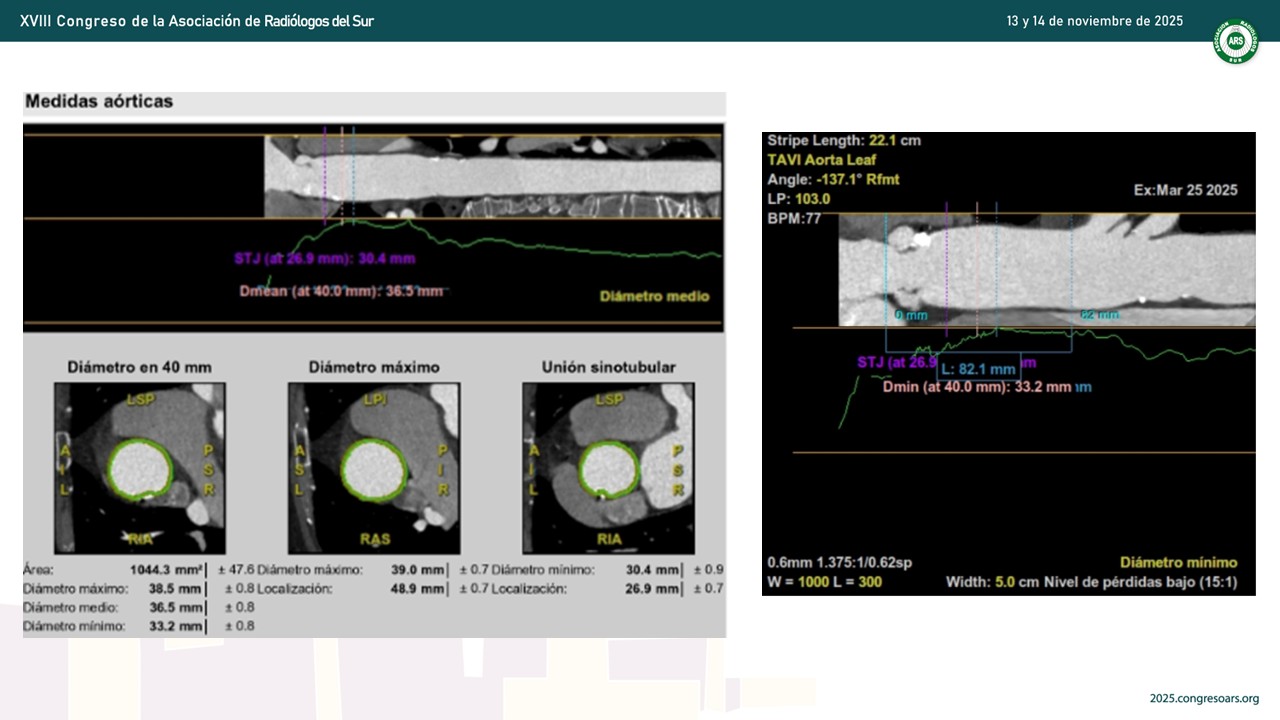Click the curved aorta reformat in left stripe
The width and height of the screenshot is (1280, 720).
[x=492, y=176]
